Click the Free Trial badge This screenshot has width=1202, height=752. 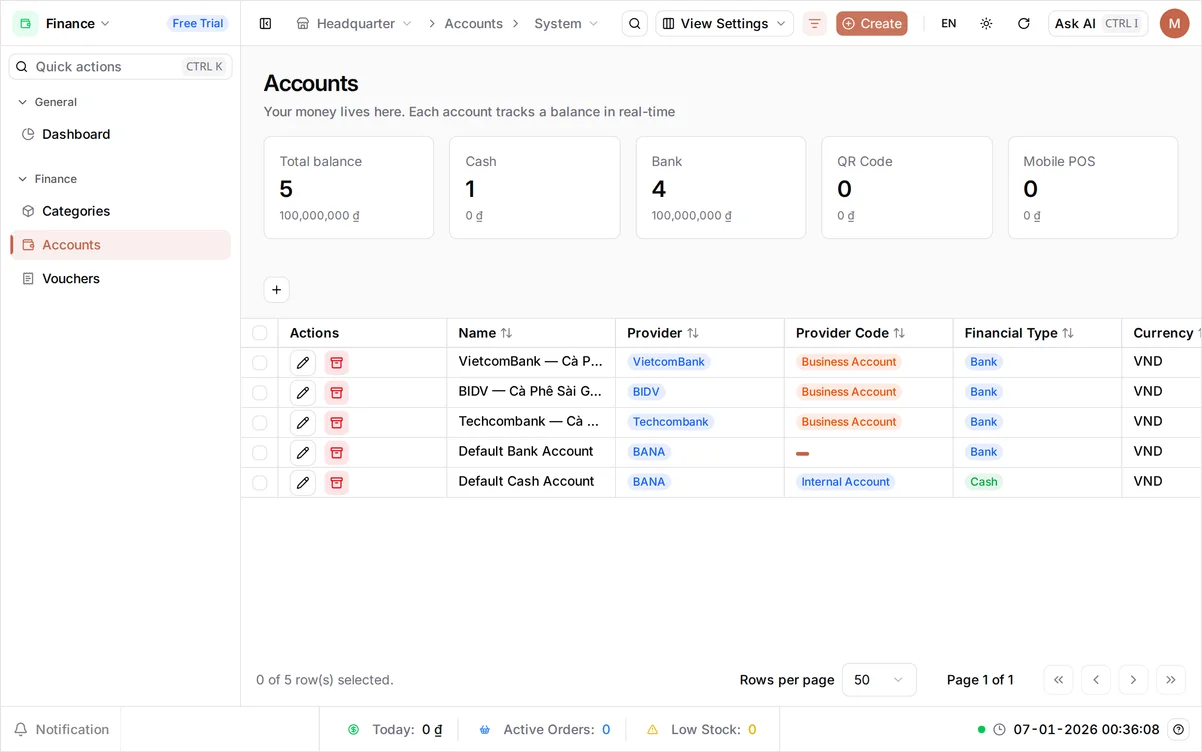198,23
